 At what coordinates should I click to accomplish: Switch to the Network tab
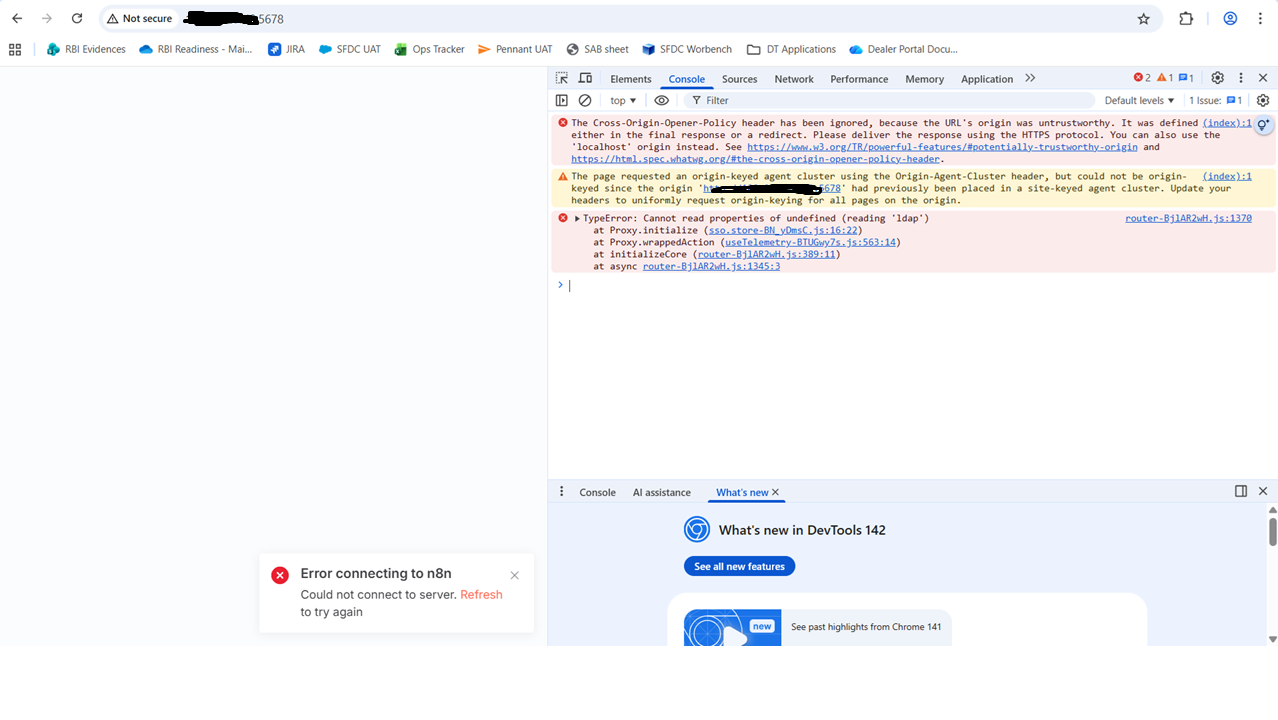coord(793,79)
